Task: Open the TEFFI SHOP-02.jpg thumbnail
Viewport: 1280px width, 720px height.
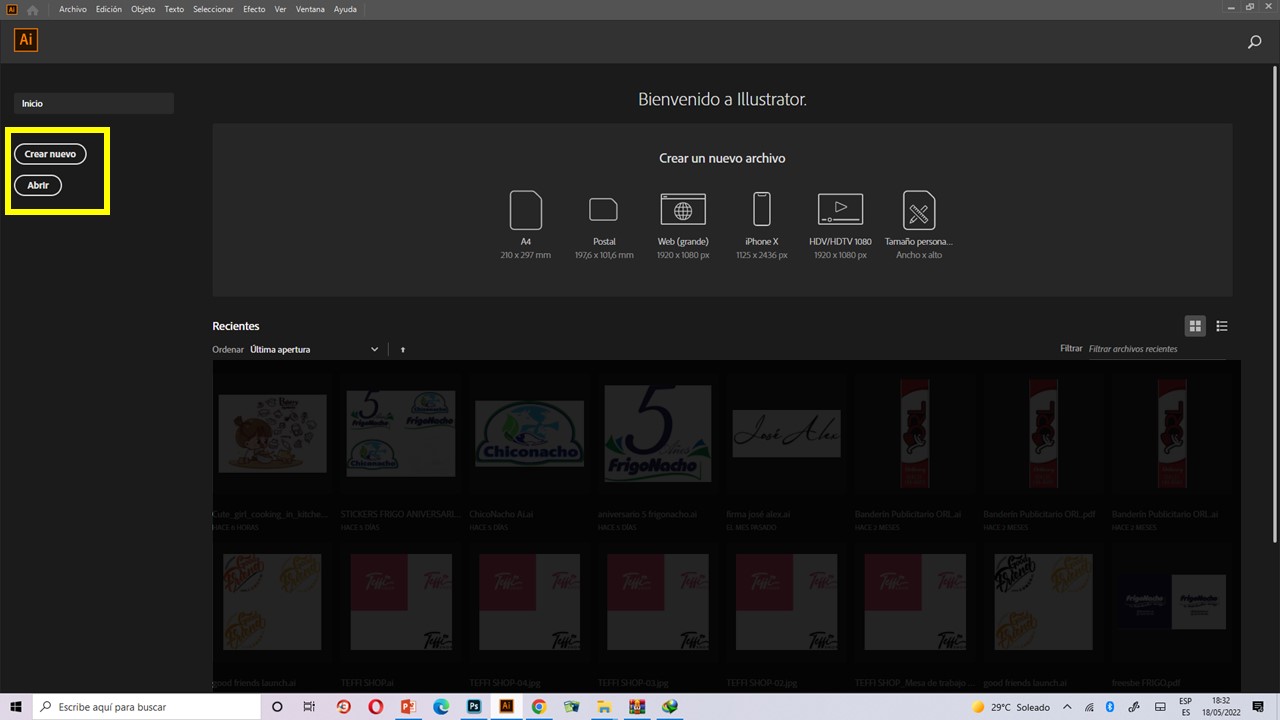Action: tap(786, 602)
